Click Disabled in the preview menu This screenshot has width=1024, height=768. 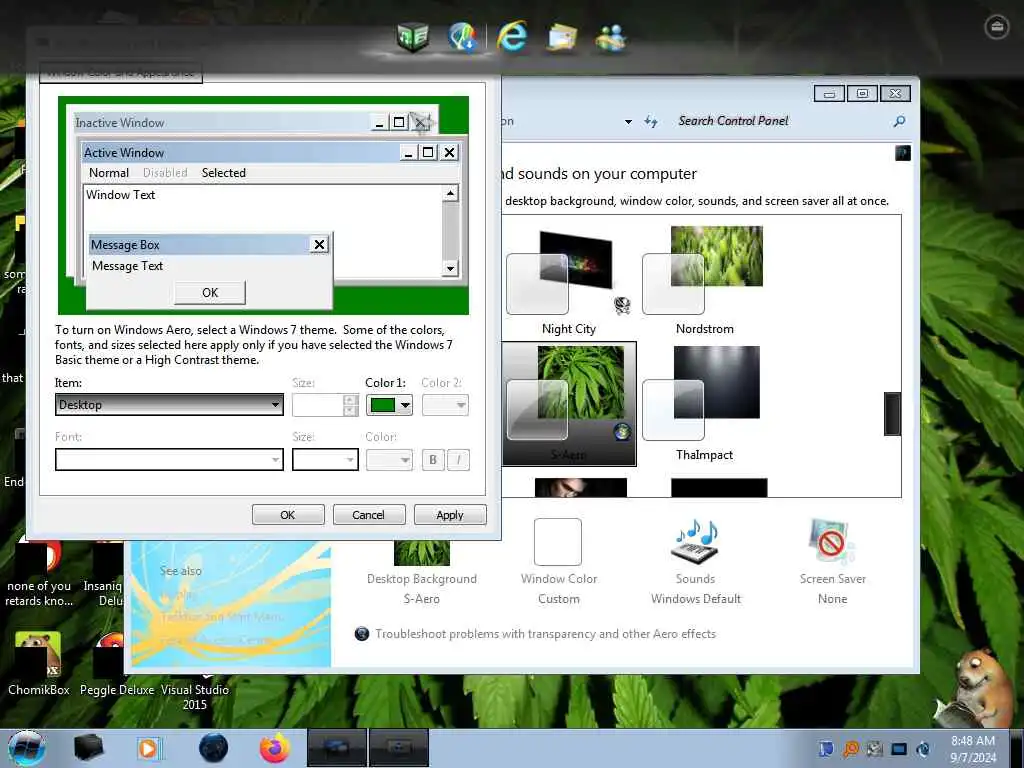pyautogui.click(x=165, y=173)
